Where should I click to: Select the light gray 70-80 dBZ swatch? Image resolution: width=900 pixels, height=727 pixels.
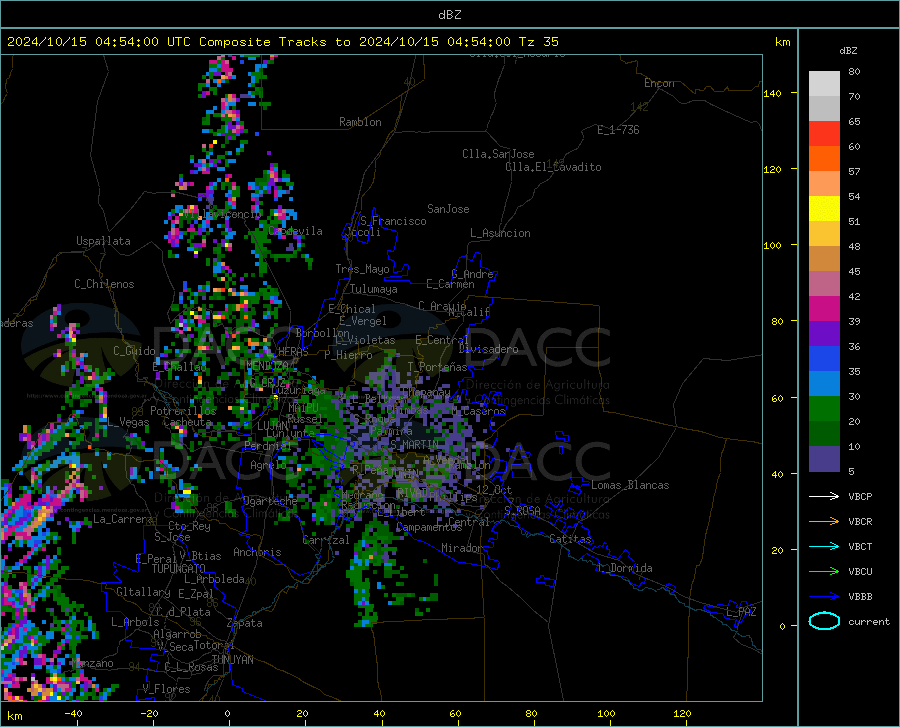824,84
